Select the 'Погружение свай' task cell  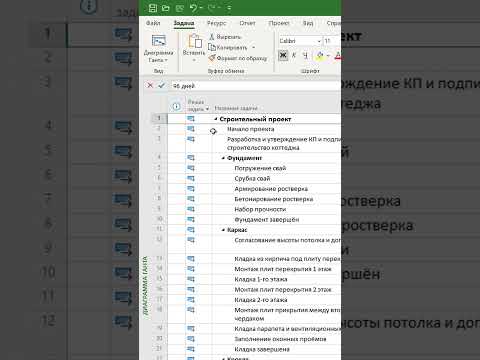[x=260, y=168]
